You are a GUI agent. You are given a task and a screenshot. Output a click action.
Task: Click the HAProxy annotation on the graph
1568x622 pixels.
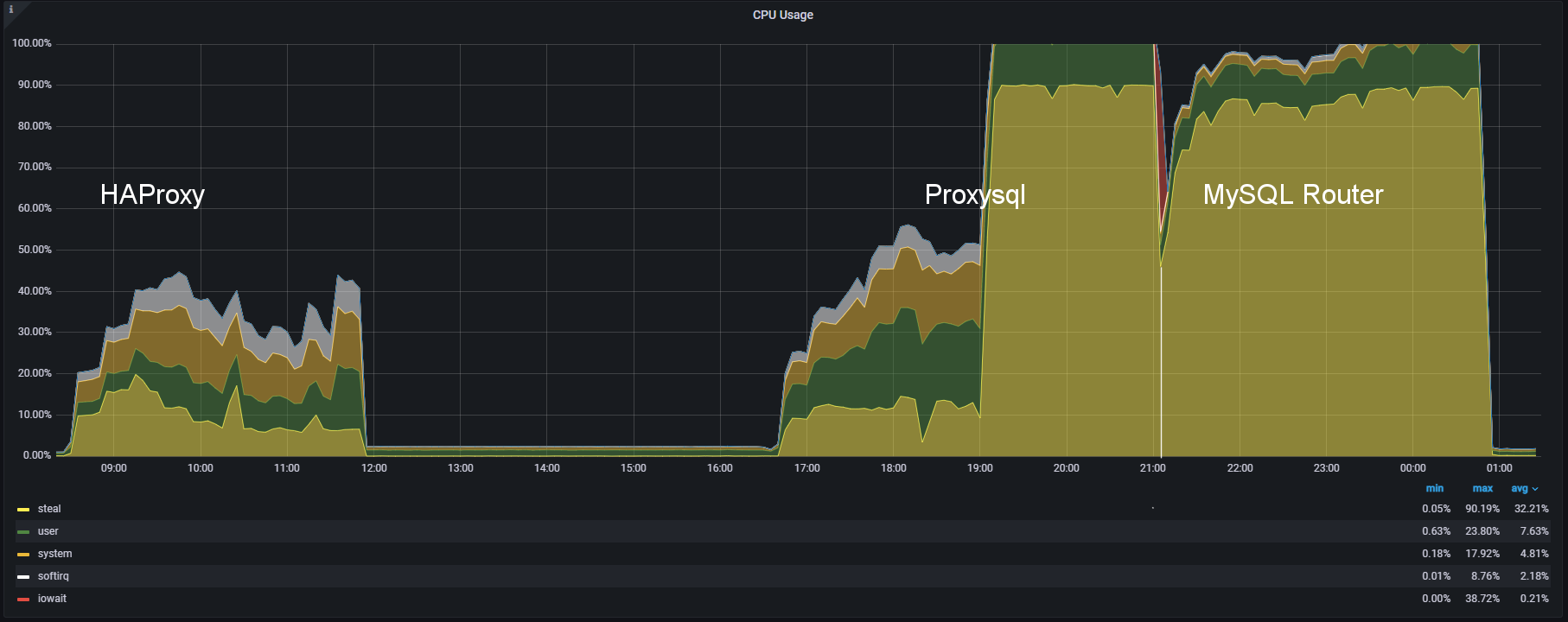point(152,194)
